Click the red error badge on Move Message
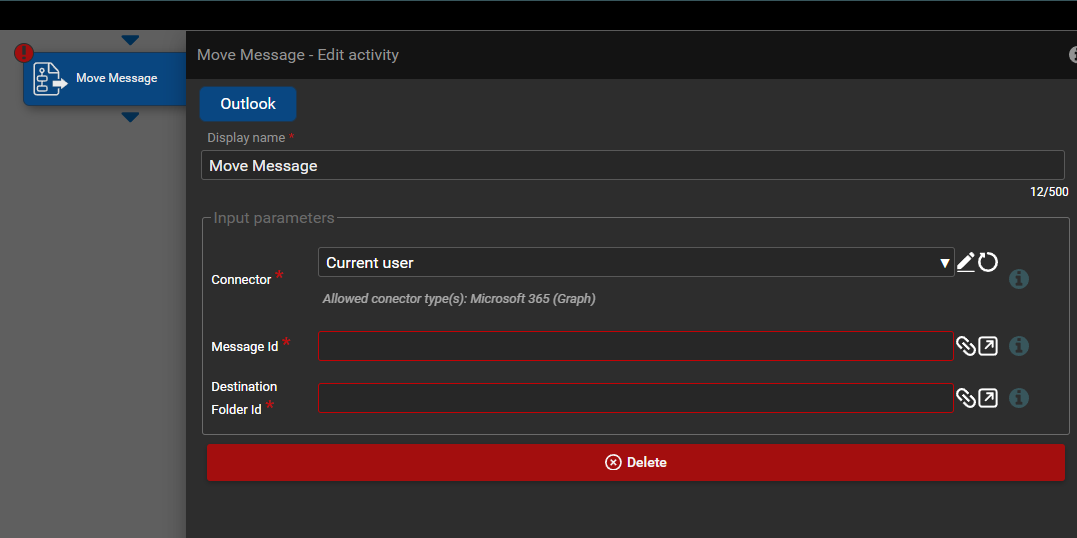 pyautogui.click(x=24, y=53)
